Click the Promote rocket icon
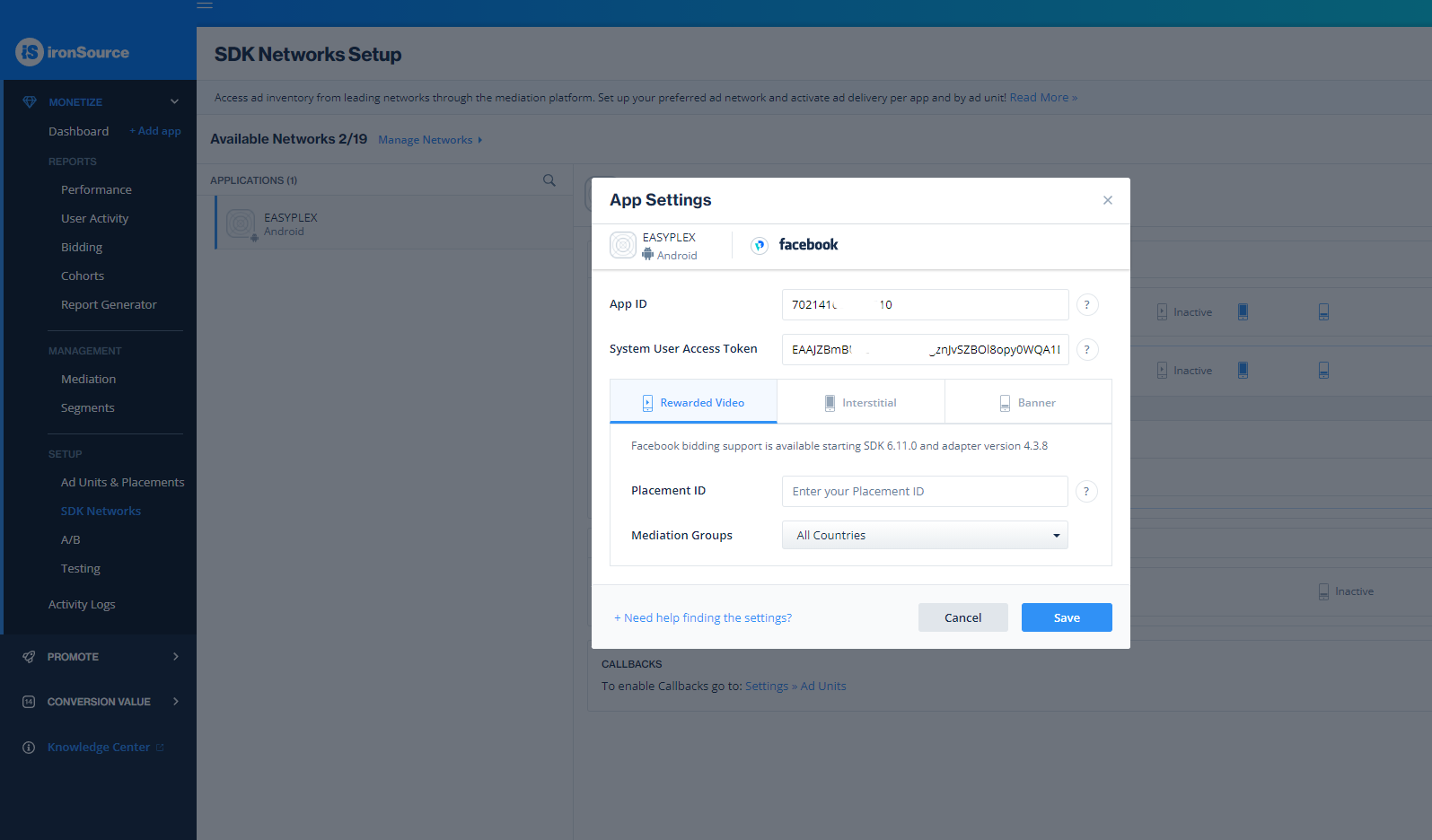Viewport: 1432px width, 840px height. click(x=29, y=657)
